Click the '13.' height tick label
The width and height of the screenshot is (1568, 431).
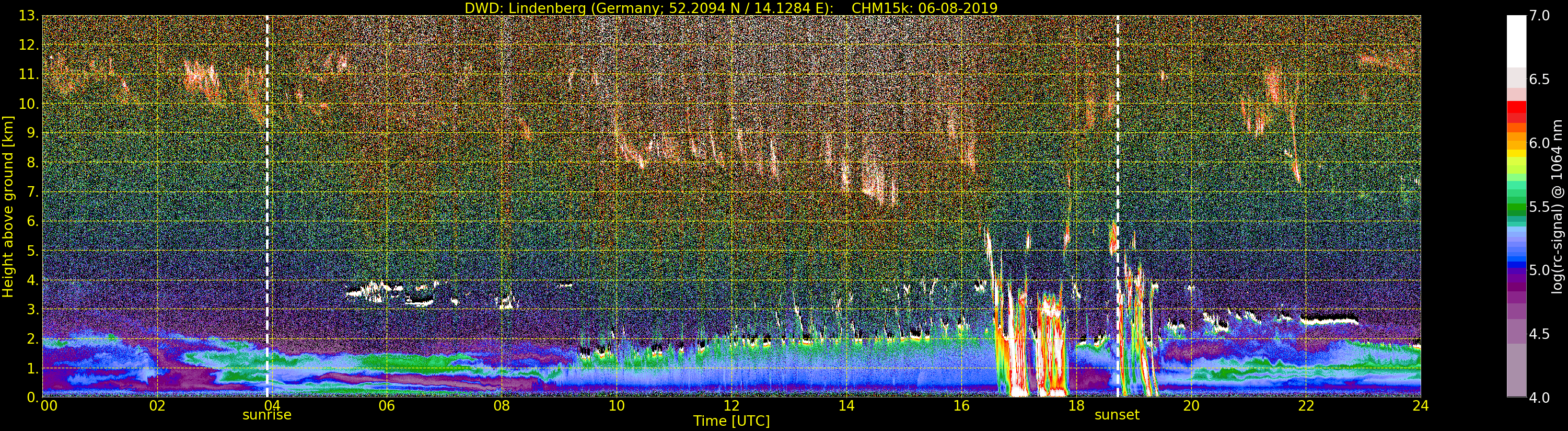pos(29,16)
